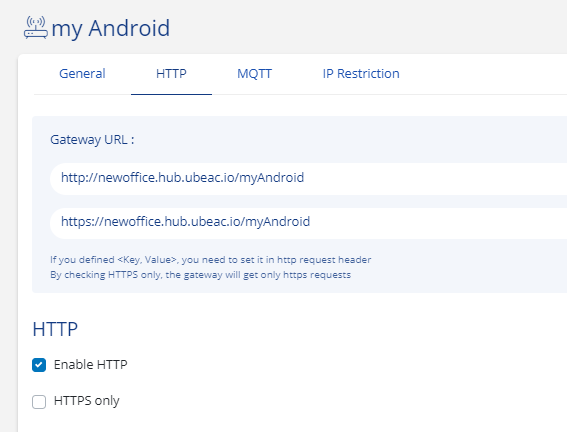This screenshot has height=432, width=567.
Task: Click the Key, Value request header hint
Action: 210,260
